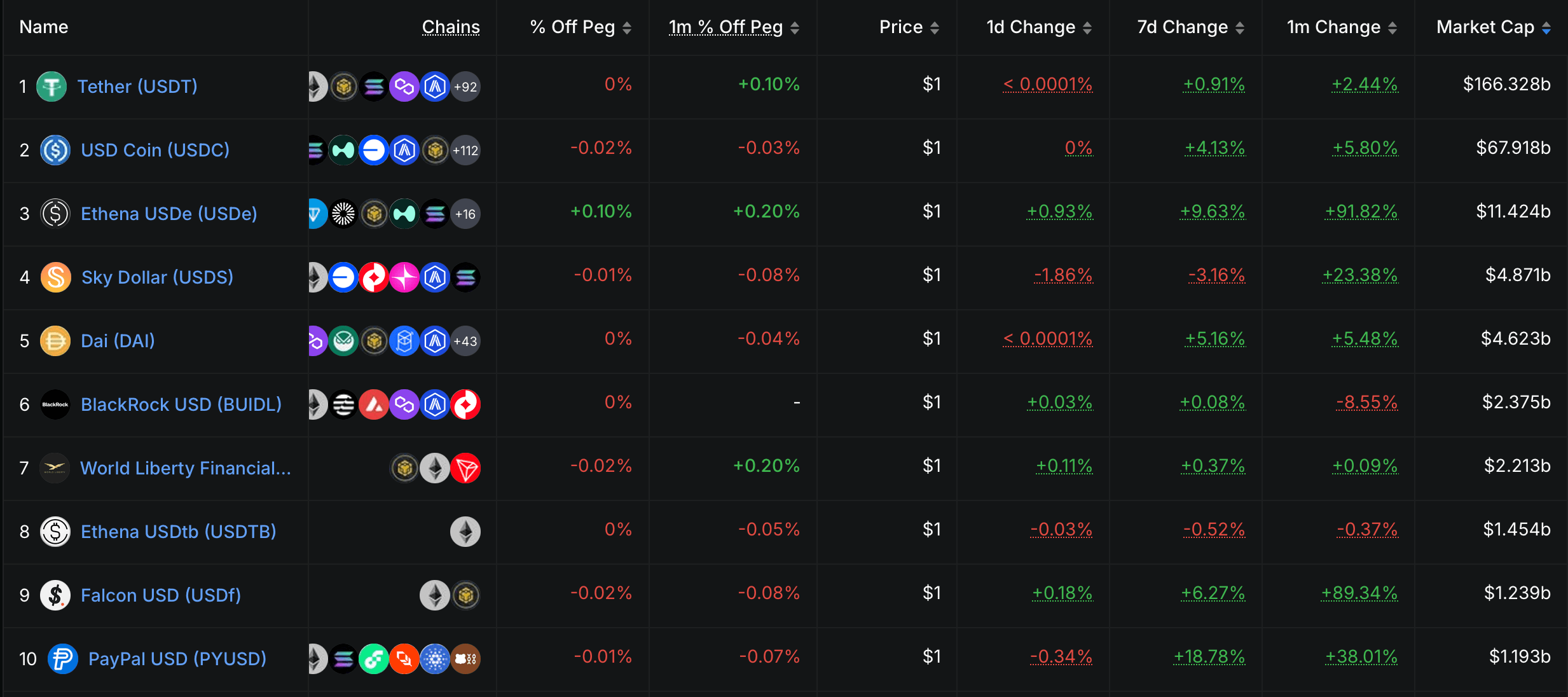Show all +112 chains of USD Coin

point(465,150)
